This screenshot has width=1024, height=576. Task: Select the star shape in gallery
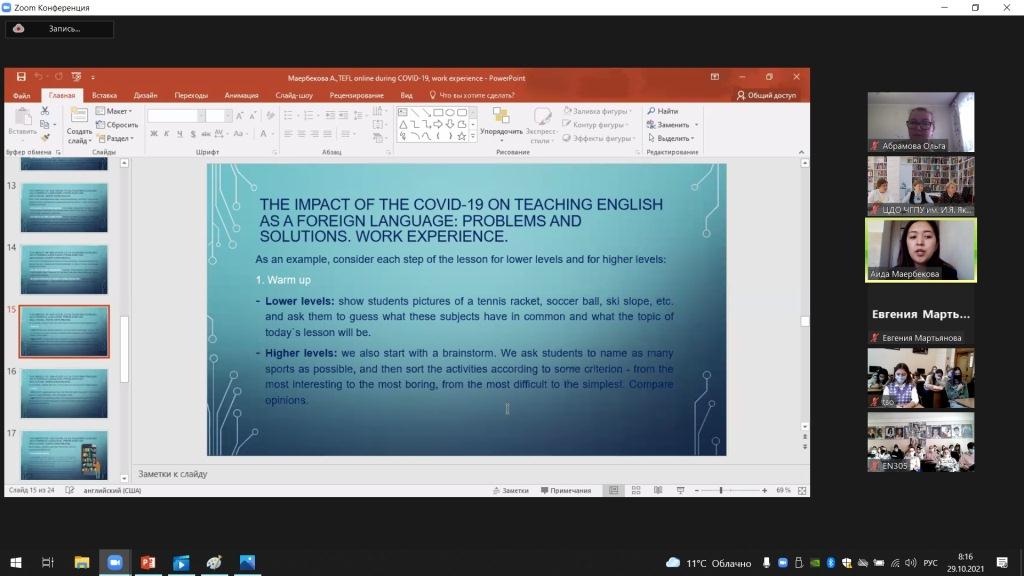coord(462,136)
